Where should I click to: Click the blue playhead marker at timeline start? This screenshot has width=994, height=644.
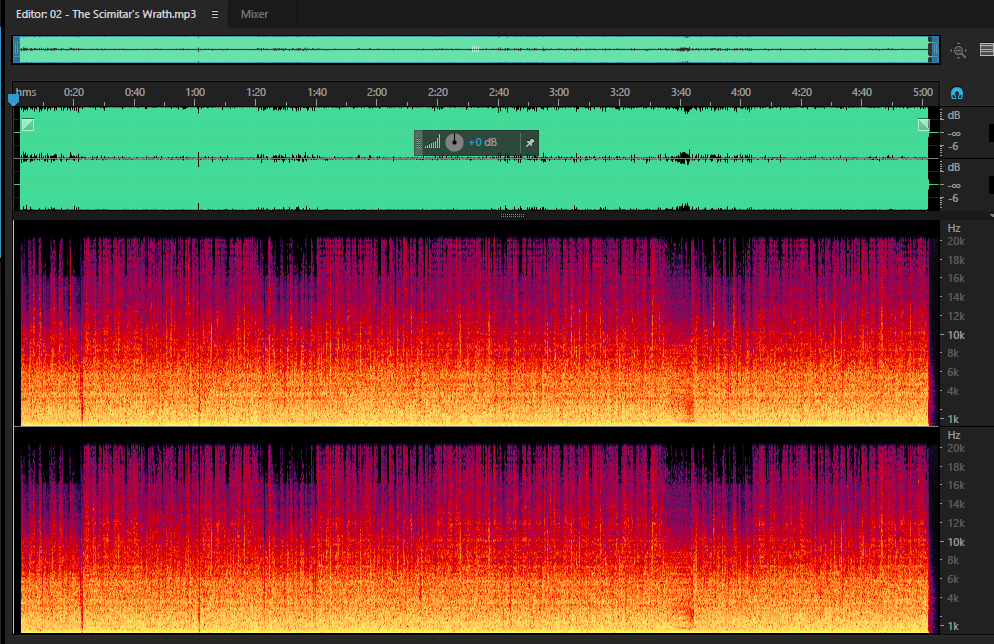point(13,100)
